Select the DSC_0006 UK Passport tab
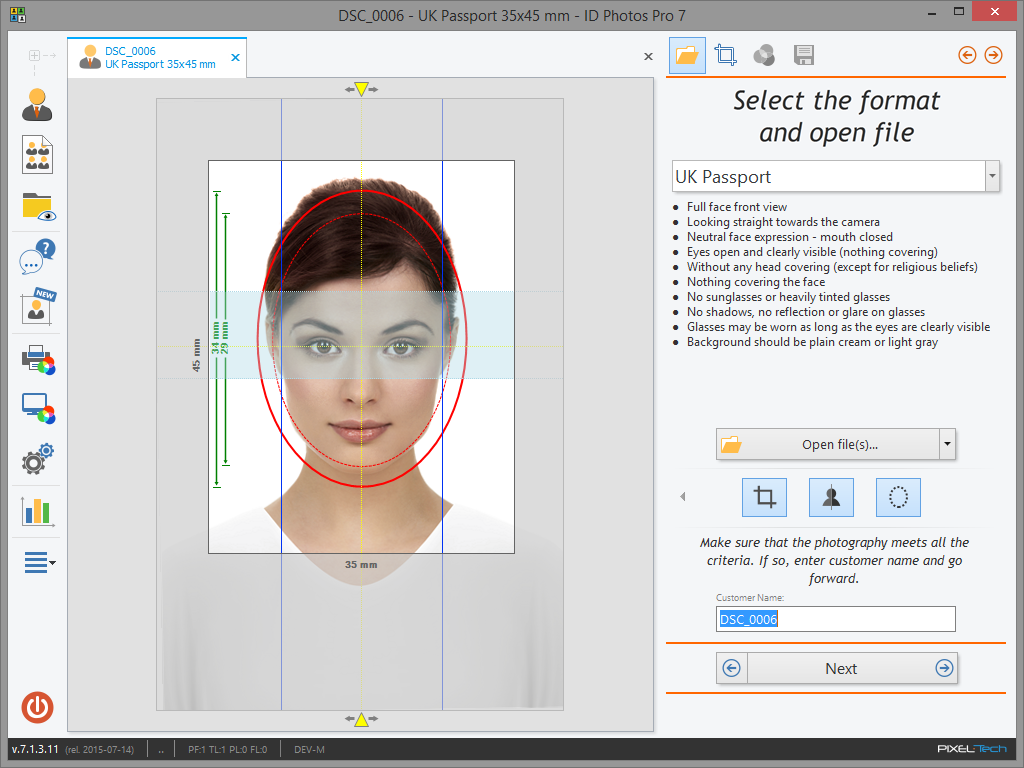The width and height of the screenshot is (1024, 768). coord(150,57)
